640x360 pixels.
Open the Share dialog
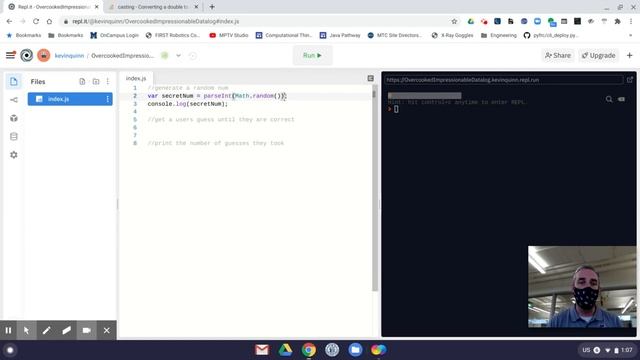click(x=558, y=56)
